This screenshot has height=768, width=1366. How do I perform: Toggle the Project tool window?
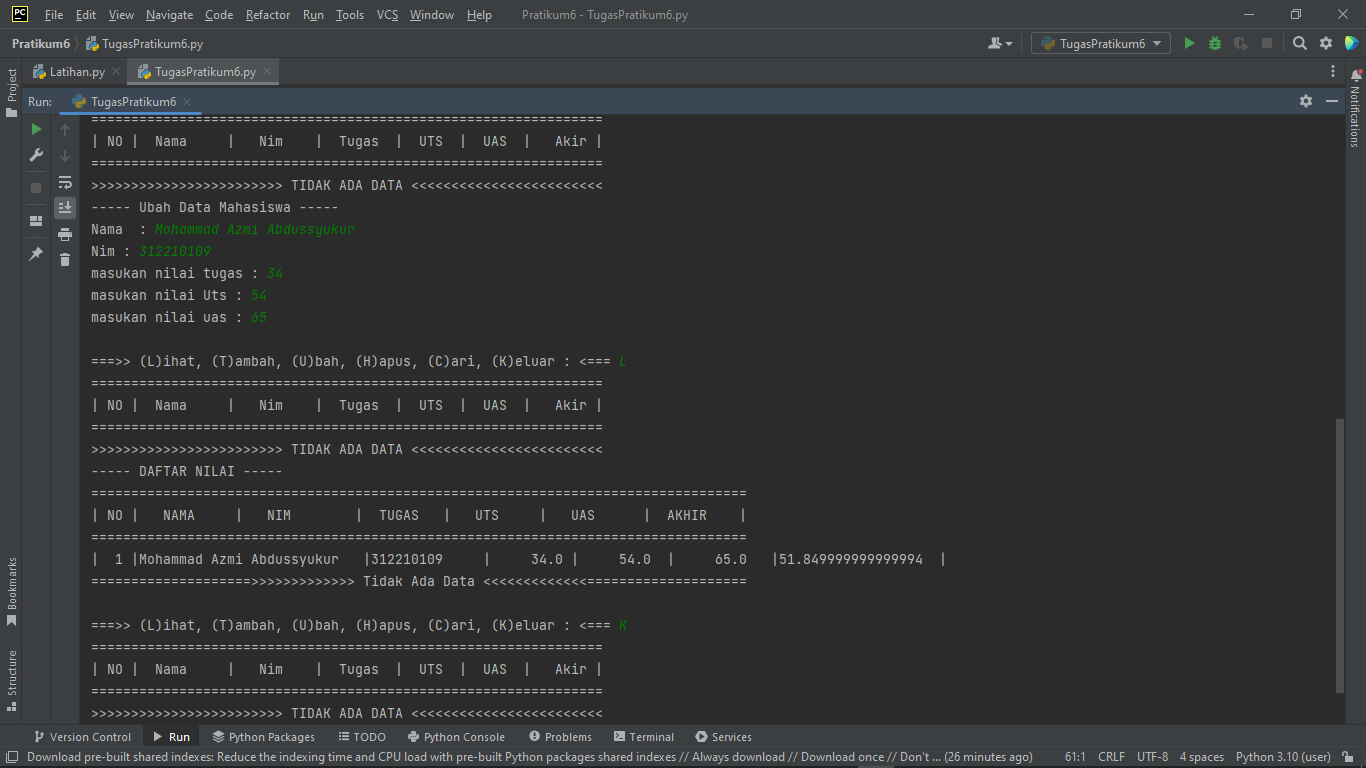pos(12,92)
